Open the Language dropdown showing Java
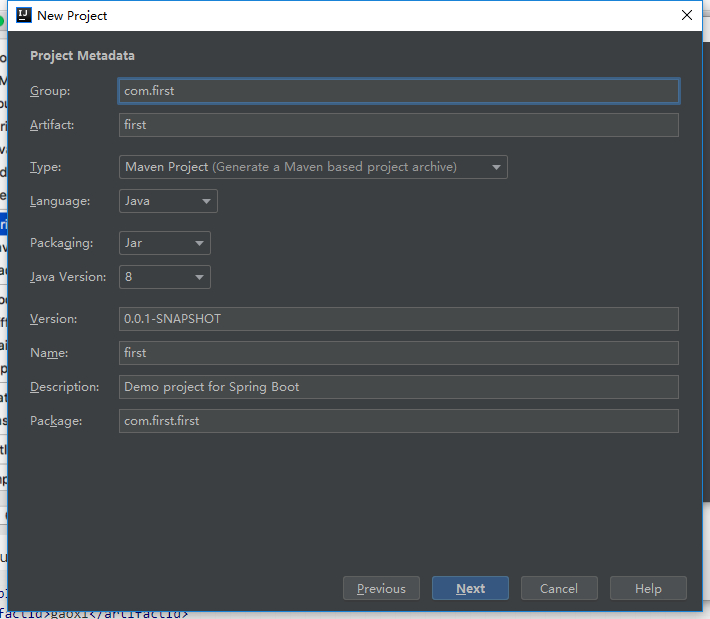This screenshot has width=710, height=619. click(168, 201)
